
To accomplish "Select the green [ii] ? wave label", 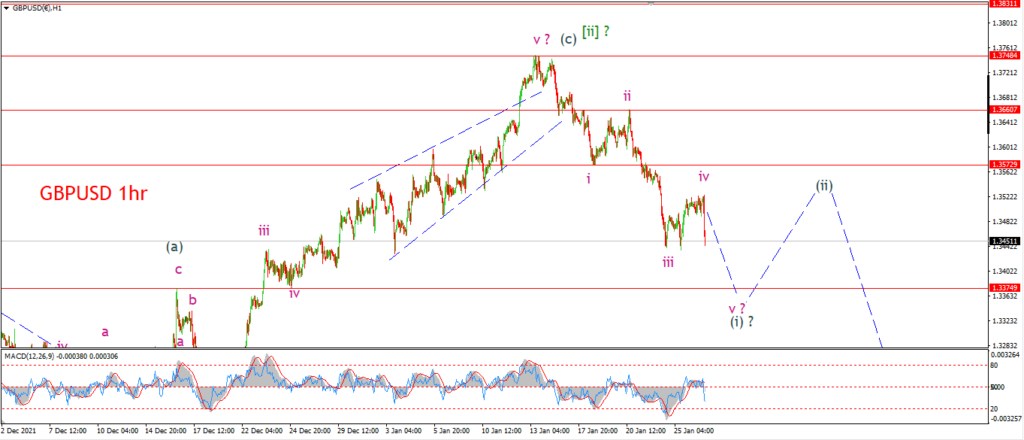I will (596, 31).
